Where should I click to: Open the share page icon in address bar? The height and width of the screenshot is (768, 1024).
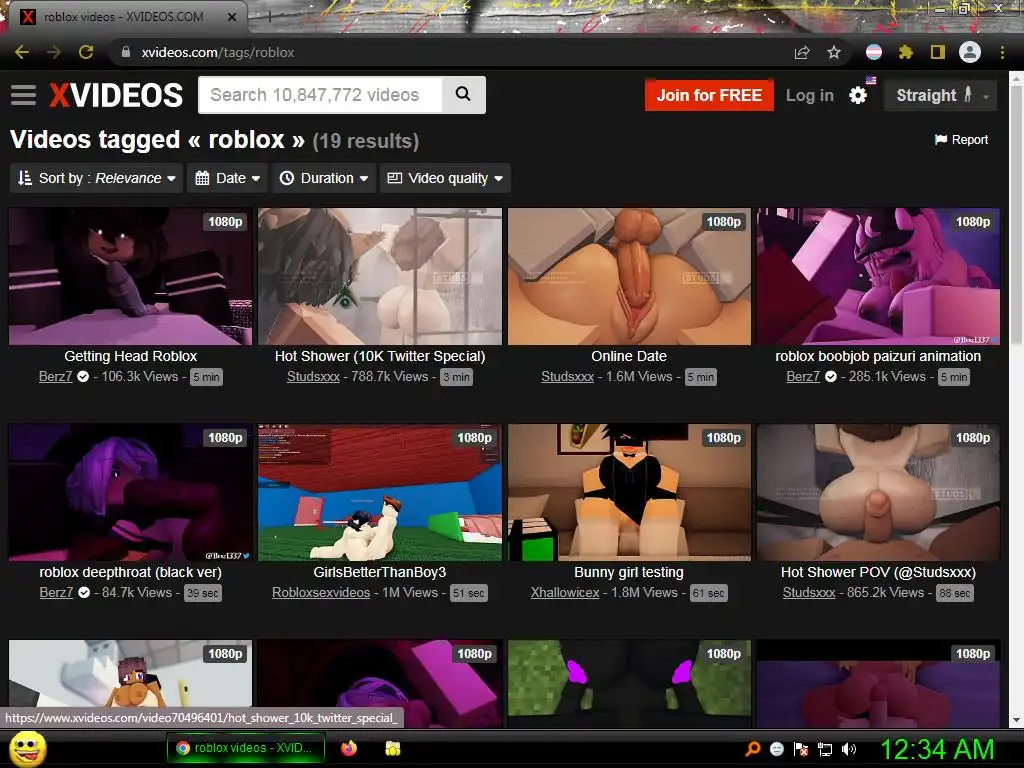802,52
